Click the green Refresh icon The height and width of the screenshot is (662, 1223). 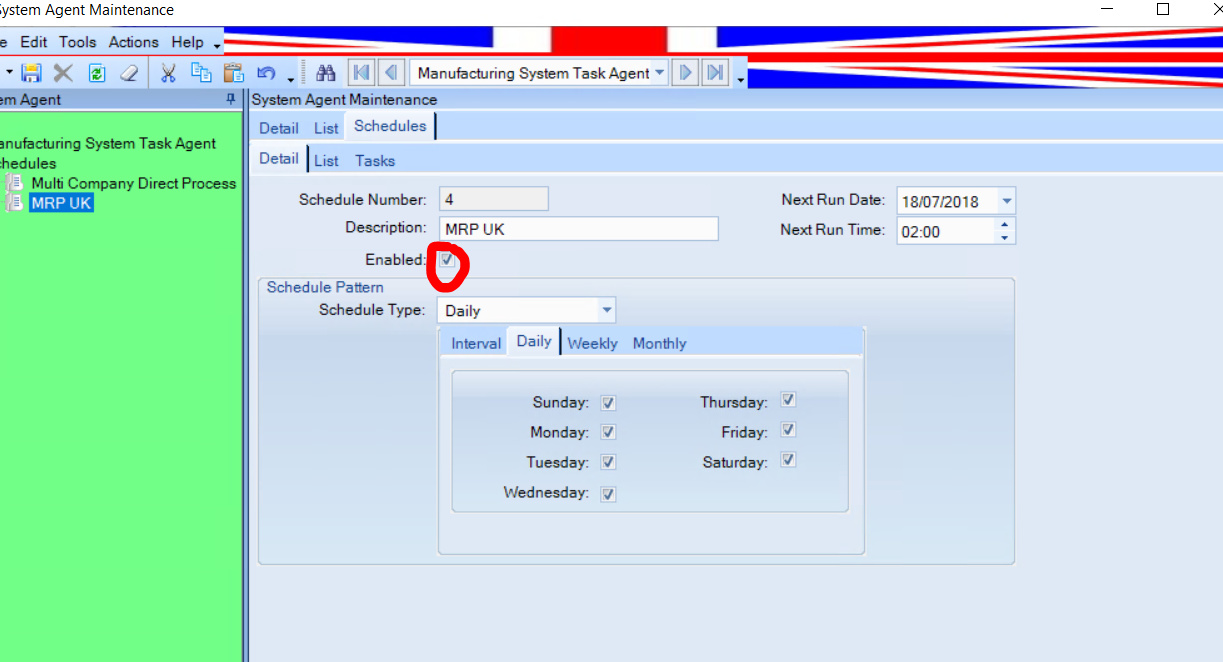point(96,73)
